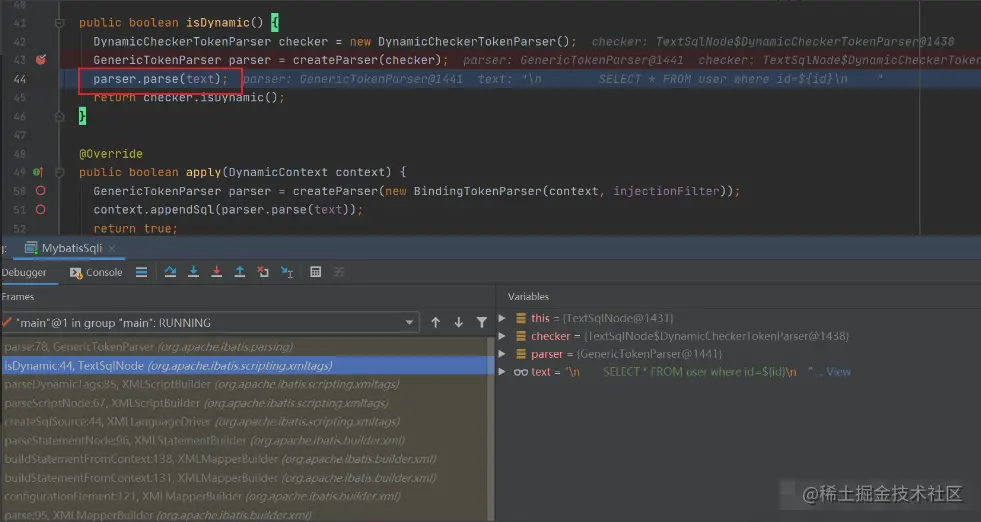981x522 pixels.
Task: Click the View link for text variable
Action: click(x=838, y=372)
